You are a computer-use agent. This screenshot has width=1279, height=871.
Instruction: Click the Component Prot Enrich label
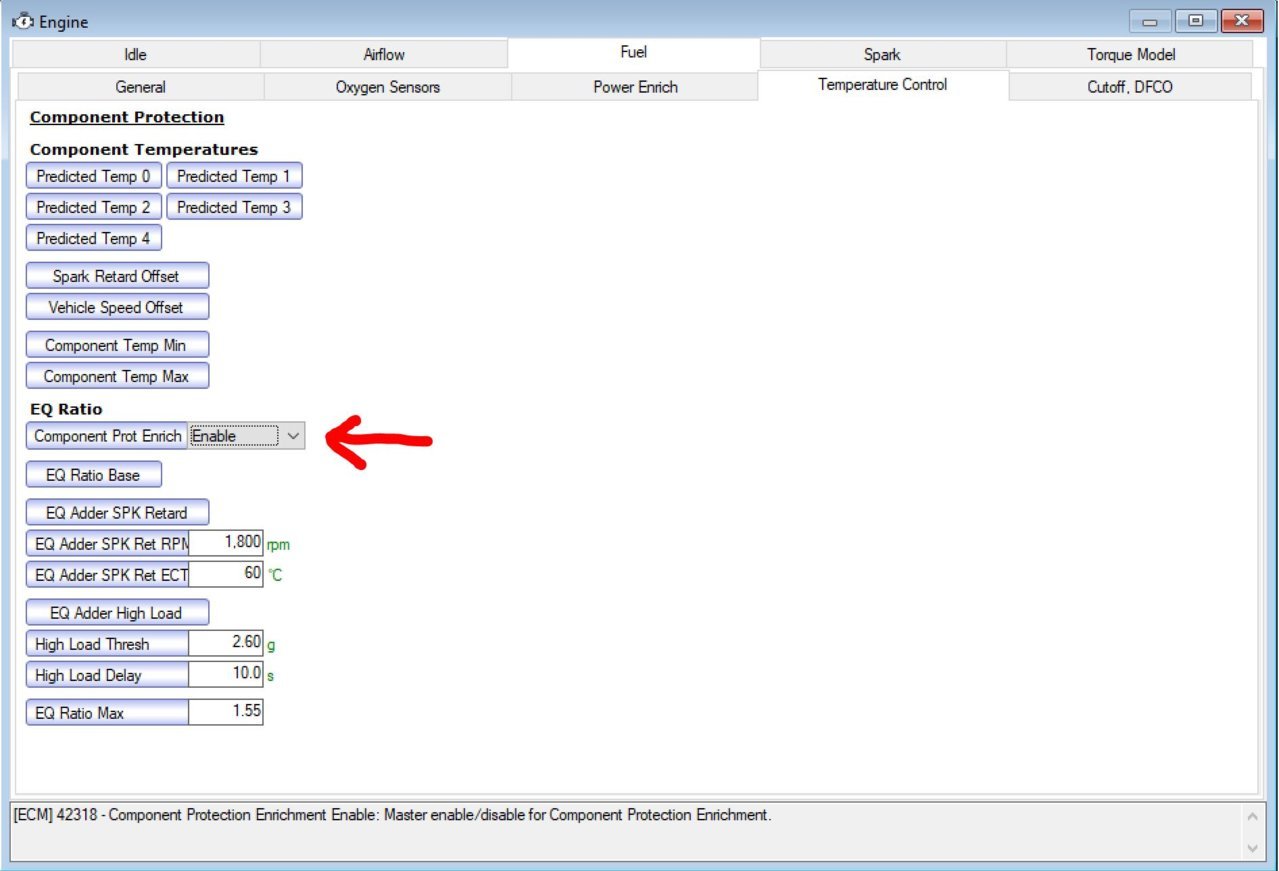tap(107, 436)
